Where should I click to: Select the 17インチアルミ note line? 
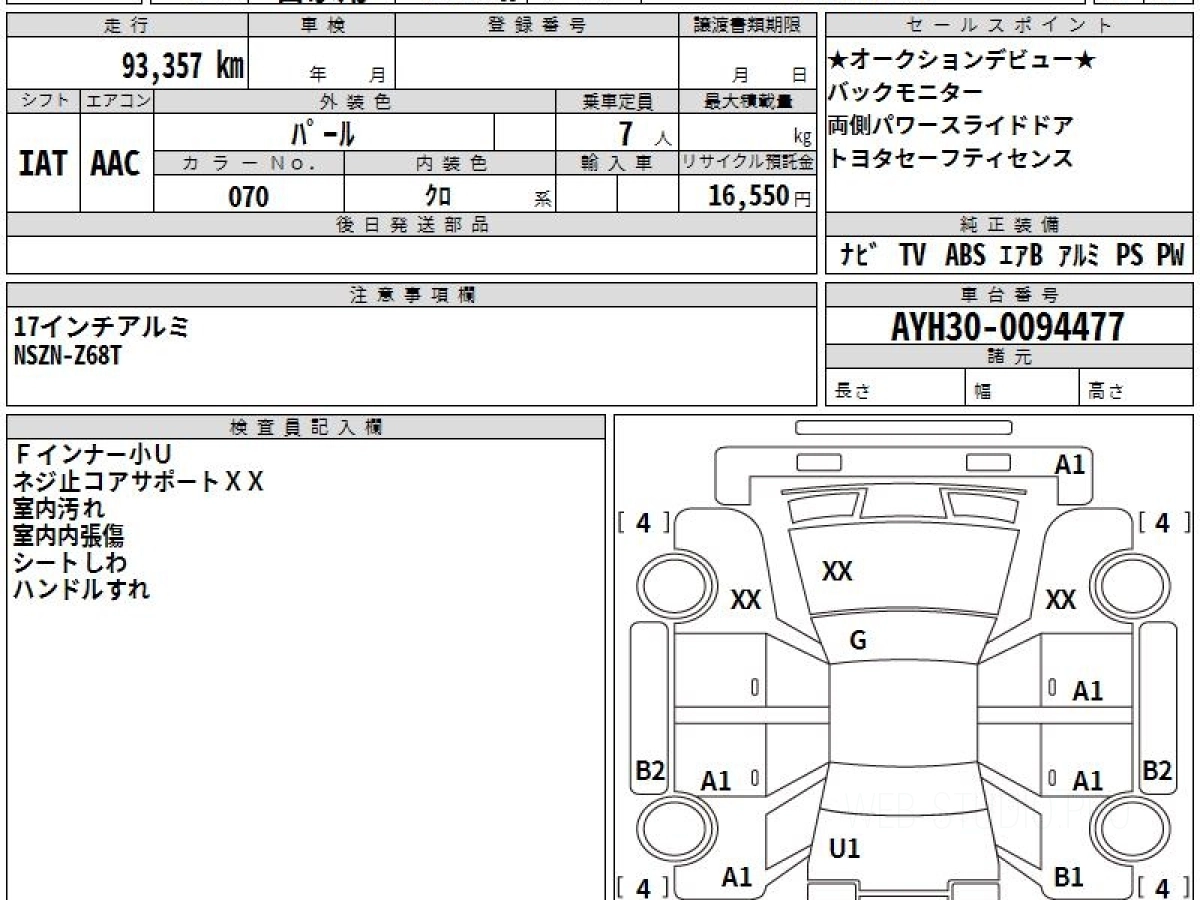click(101, 326)
